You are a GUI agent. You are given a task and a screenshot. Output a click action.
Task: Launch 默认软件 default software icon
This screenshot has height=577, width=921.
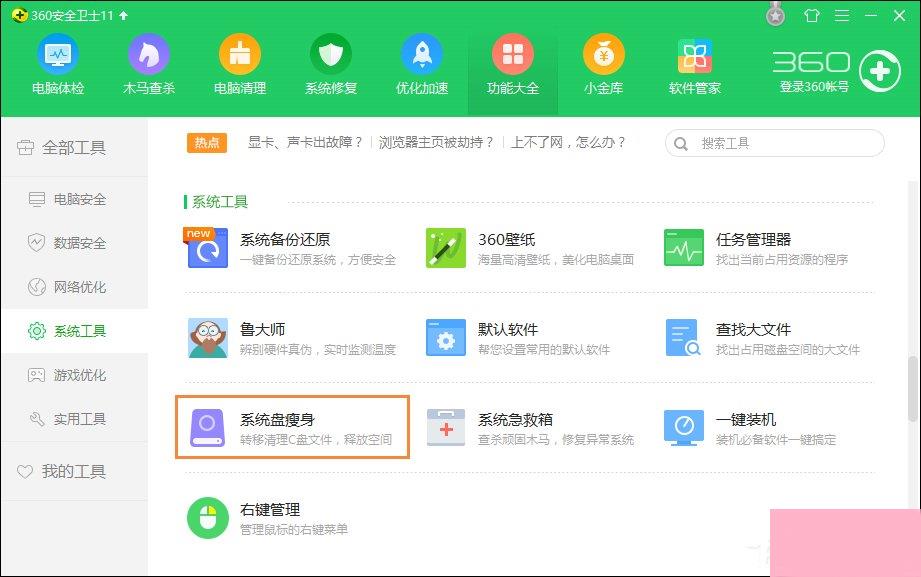(x=446, y=338)
